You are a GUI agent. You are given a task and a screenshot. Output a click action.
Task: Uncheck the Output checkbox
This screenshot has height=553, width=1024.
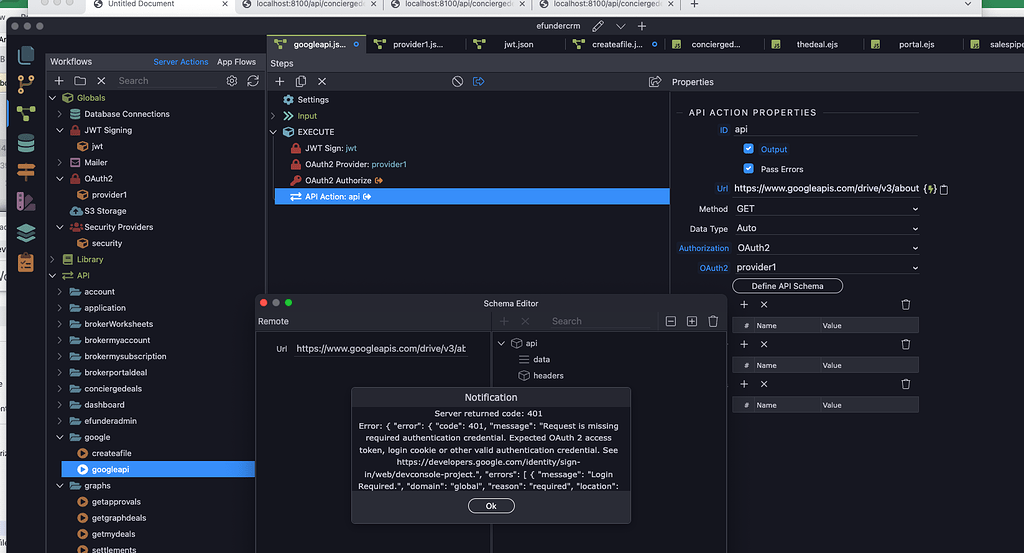749,149
